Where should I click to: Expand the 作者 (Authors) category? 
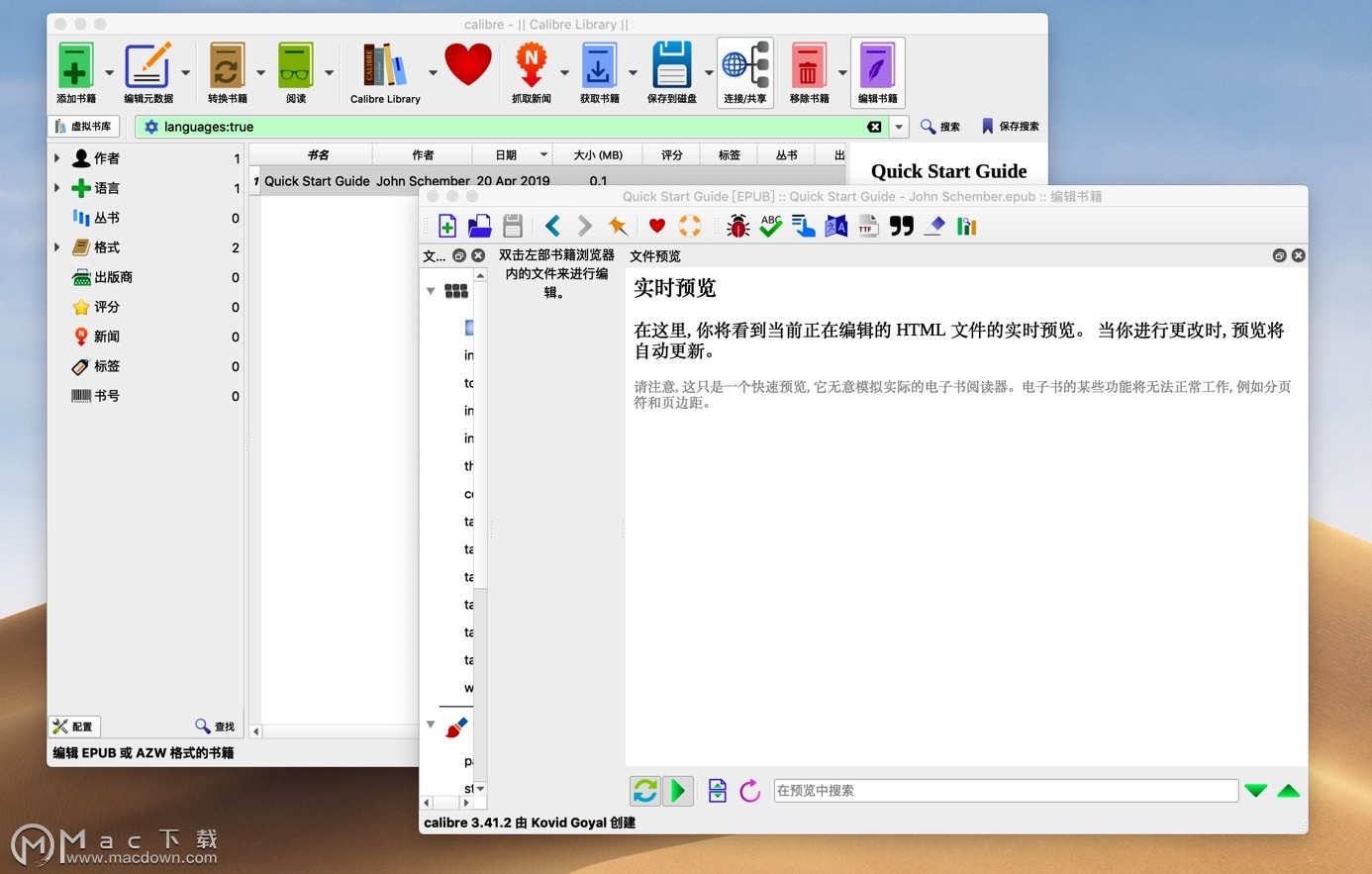point(56,158)
